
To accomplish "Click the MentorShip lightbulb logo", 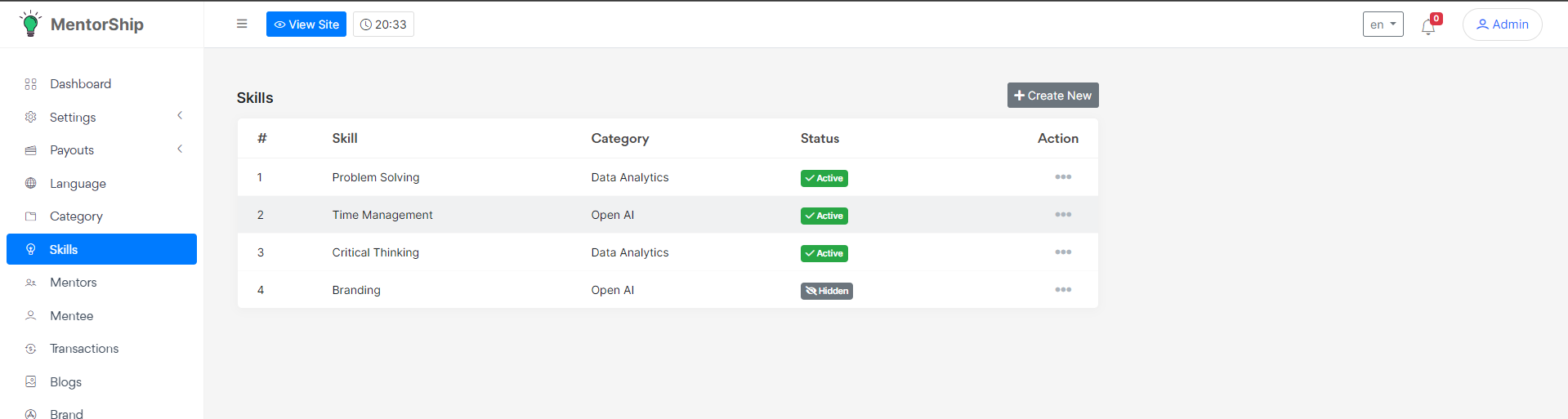I will (x=30, y=24).
